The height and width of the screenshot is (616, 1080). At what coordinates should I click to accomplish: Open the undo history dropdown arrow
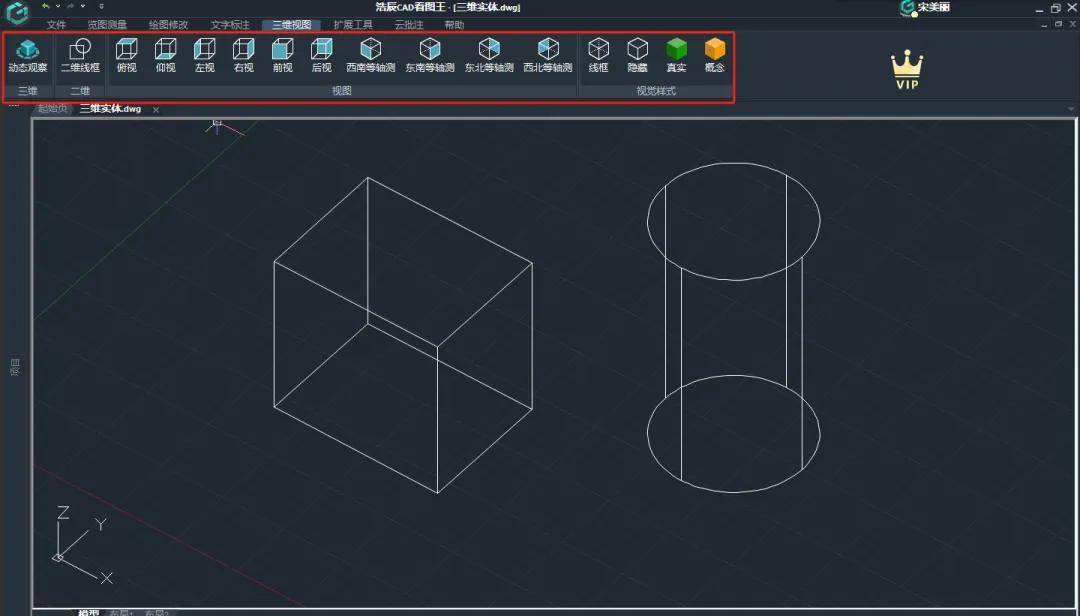(x=58, y=6)
